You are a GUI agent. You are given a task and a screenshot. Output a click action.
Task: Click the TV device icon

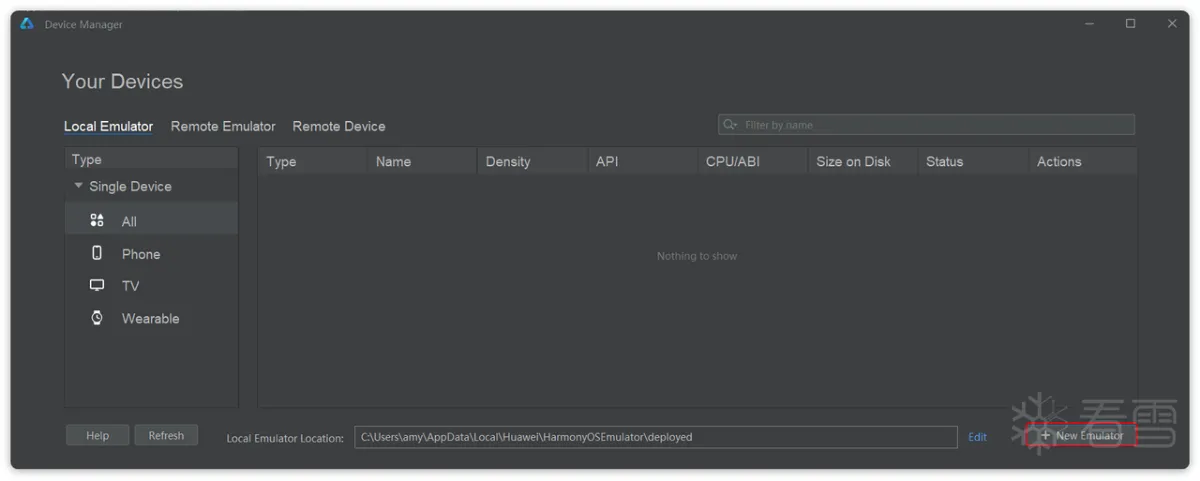(x=97, y=285)
